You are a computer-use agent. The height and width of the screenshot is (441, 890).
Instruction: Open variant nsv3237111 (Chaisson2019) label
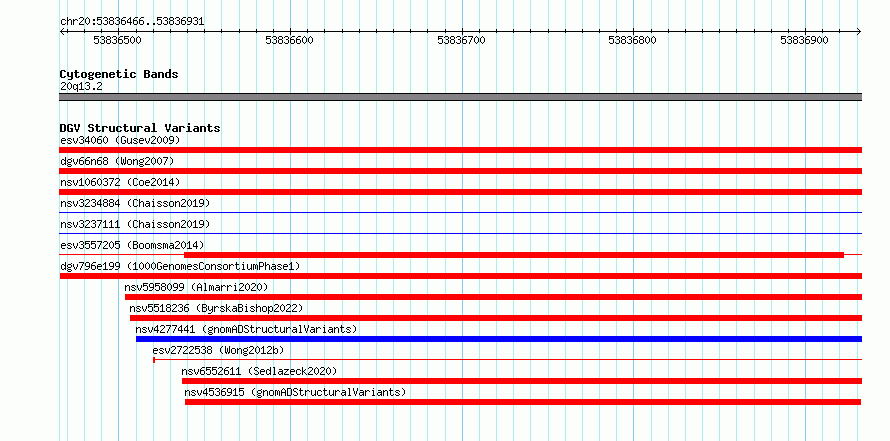pyautogui.click(x=135, y=224)
